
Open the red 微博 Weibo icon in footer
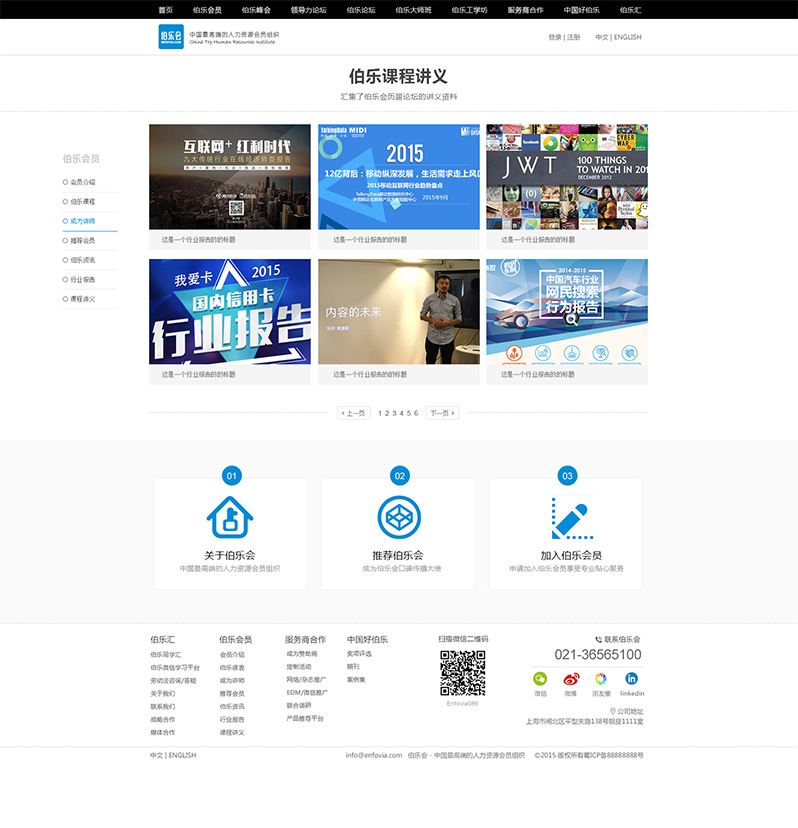tap(570, 678)
